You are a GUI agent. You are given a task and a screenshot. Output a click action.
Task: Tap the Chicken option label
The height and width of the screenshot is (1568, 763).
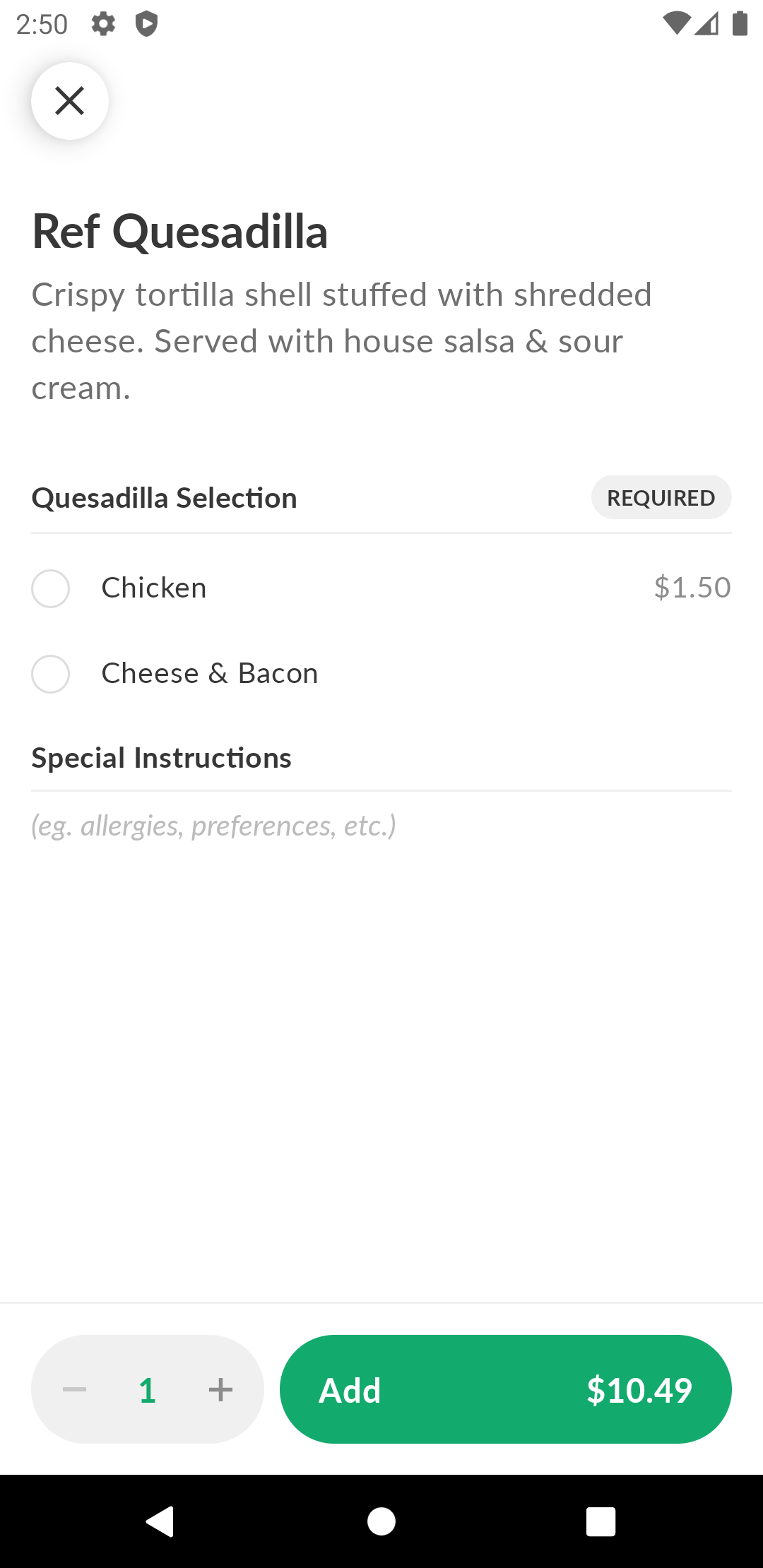click(x=154, y=588)
